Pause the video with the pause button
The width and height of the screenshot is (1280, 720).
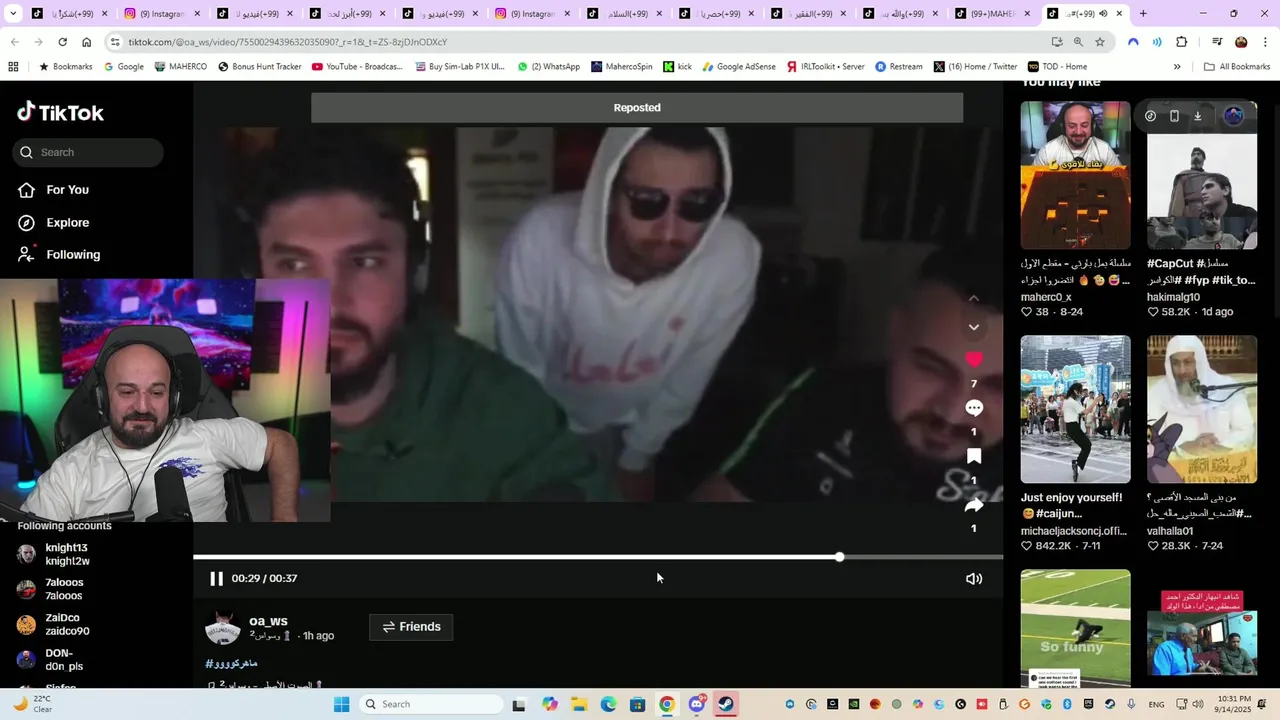tap(216, 579)
